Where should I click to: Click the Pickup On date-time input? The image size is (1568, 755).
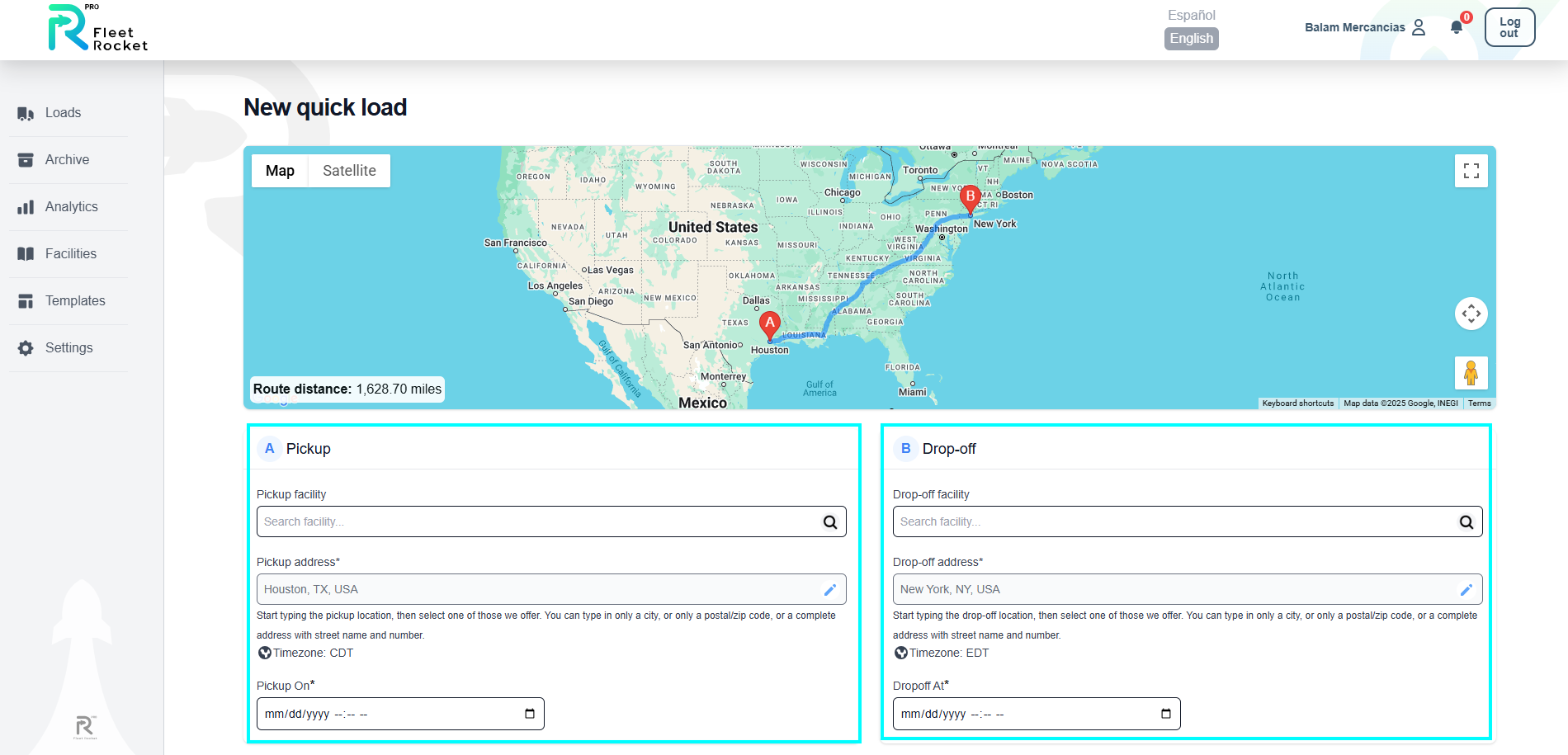click(x=400, y=714)
